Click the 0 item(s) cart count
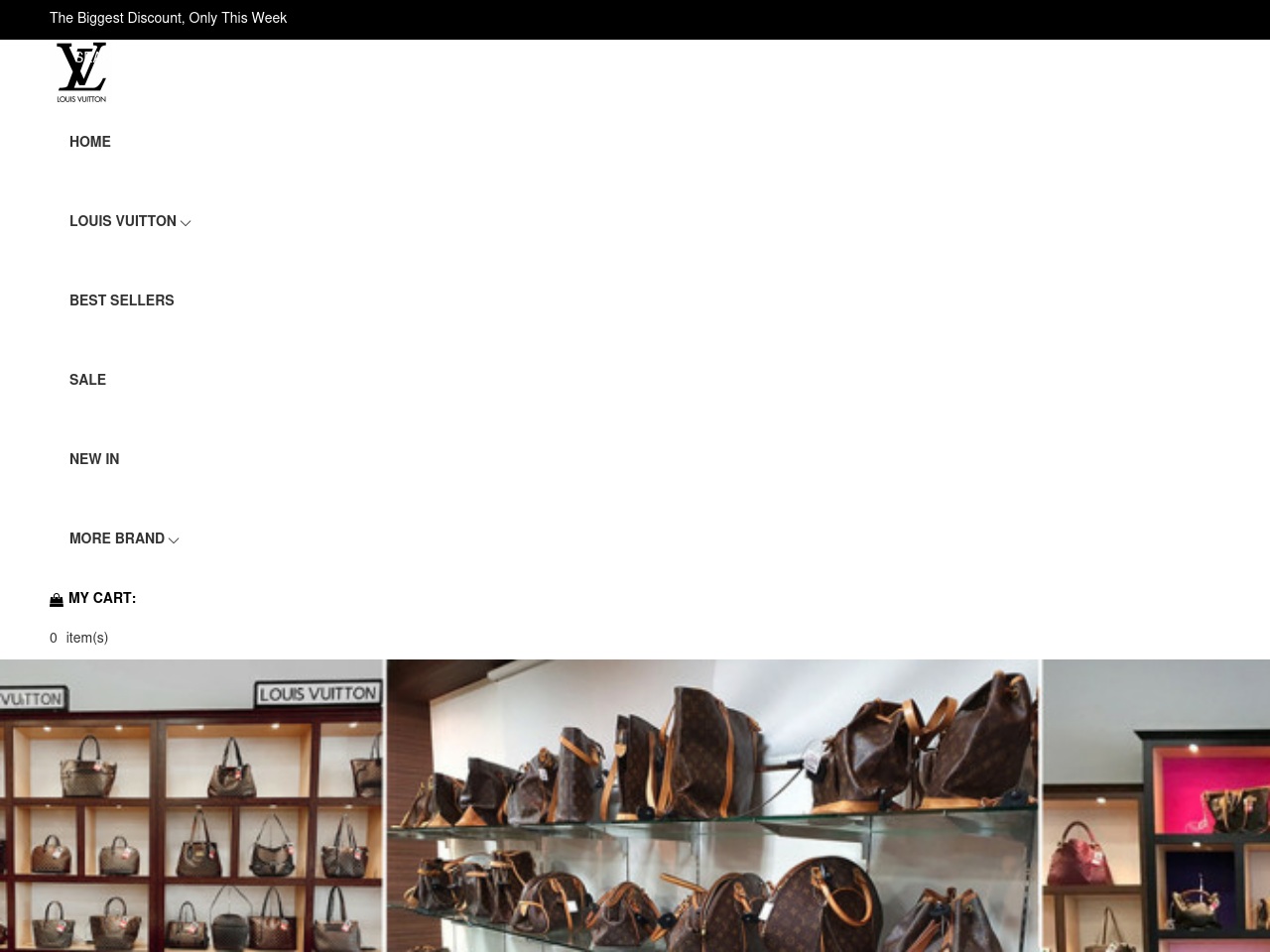Image resolution: width=1270 pixels, height=952 pixels. pos(79,638)
